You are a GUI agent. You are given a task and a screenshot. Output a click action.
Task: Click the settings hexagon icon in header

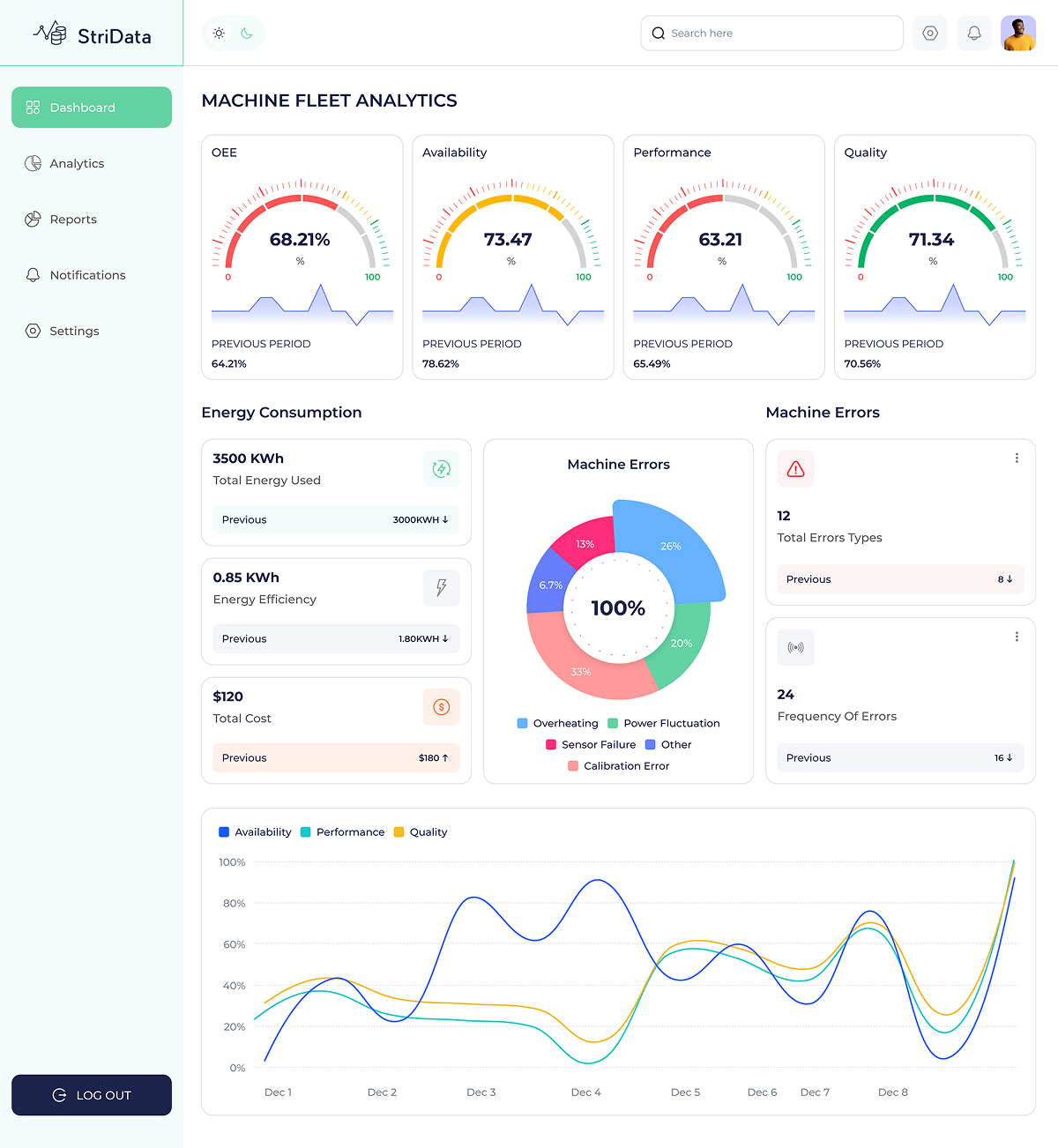click(x=929, y=34)
